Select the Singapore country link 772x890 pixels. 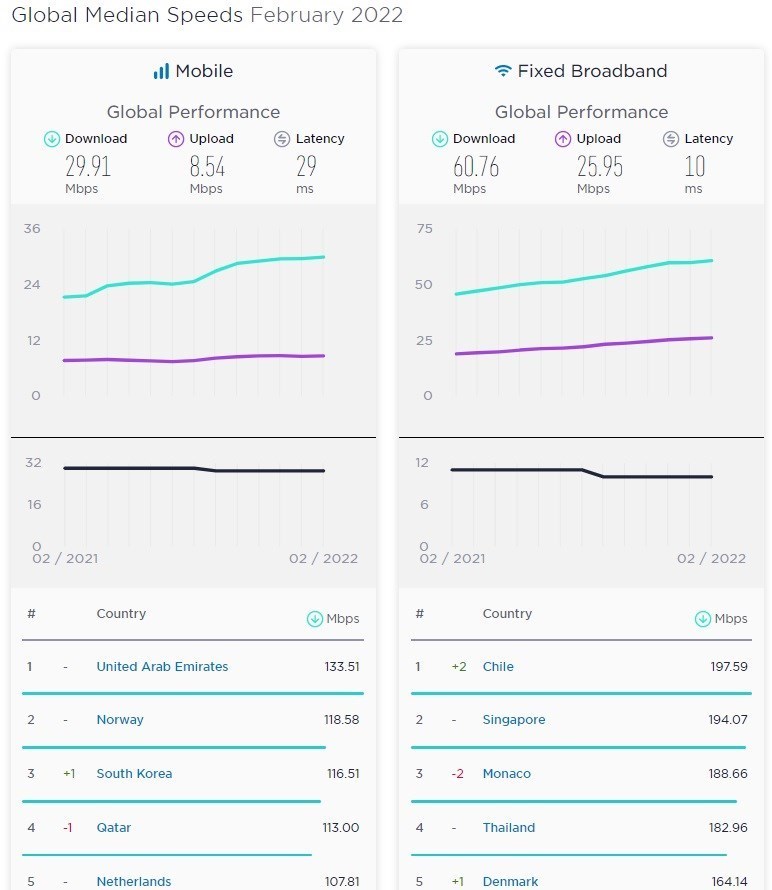(x=514, y=720)
